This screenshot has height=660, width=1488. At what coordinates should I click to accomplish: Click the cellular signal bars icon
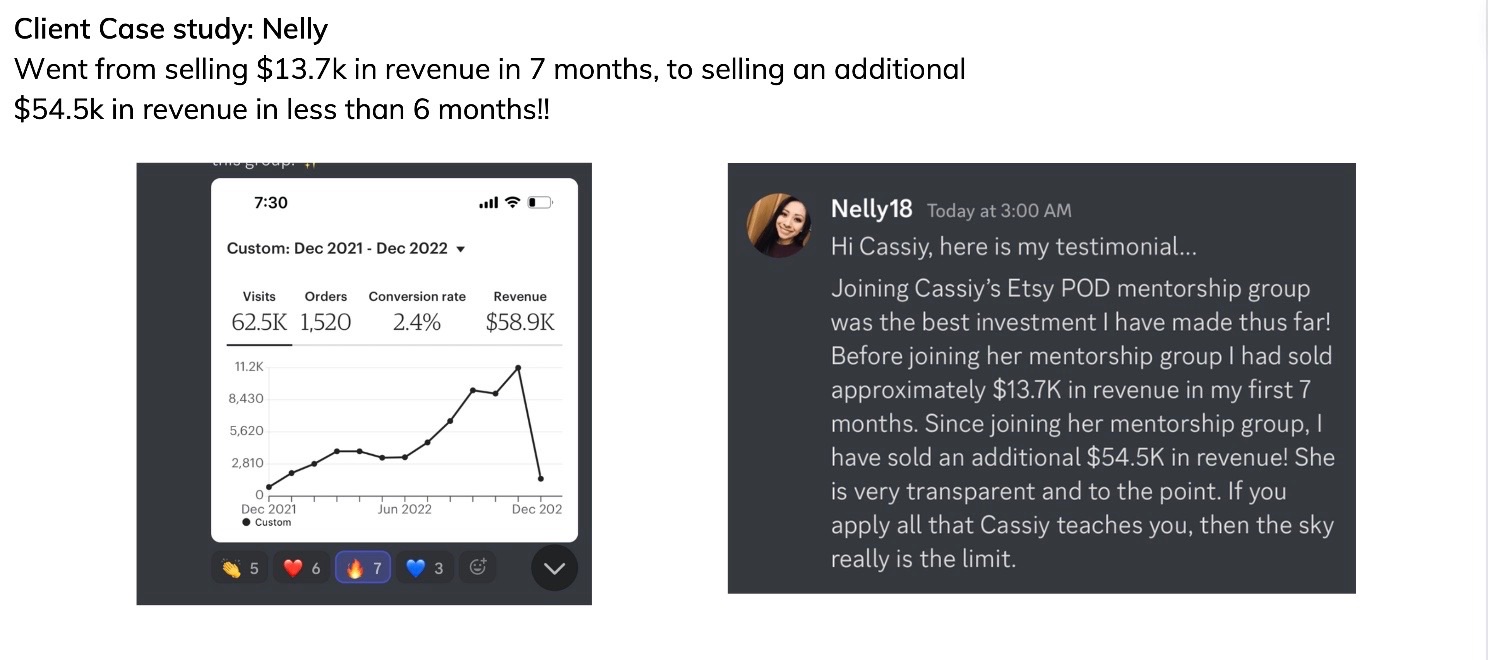point(489,203)
